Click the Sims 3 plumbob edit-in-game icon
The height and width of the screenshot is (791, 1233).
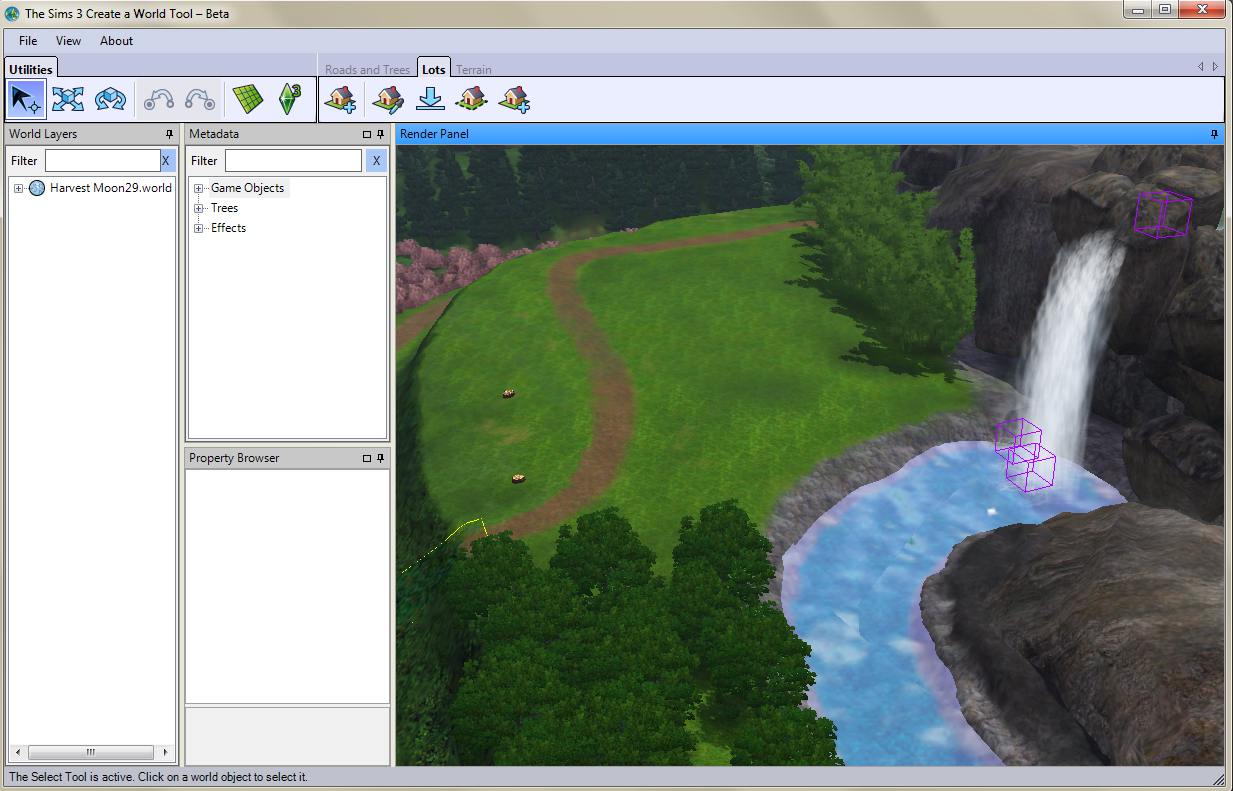pyautogui.click(x=290, y=99)
